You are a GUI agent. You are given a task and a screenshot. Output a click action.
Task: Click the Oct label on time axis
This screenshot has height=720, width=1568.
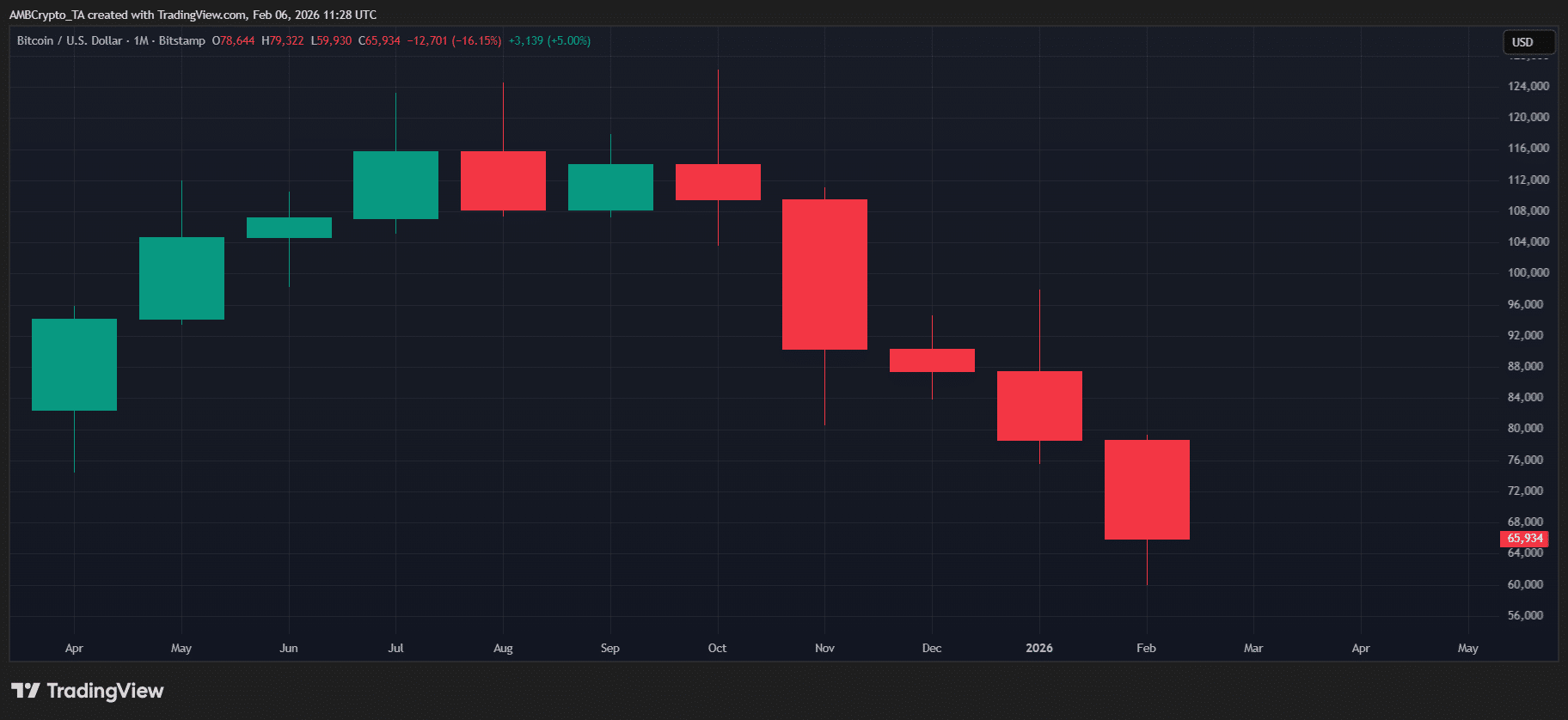point(717,648)
